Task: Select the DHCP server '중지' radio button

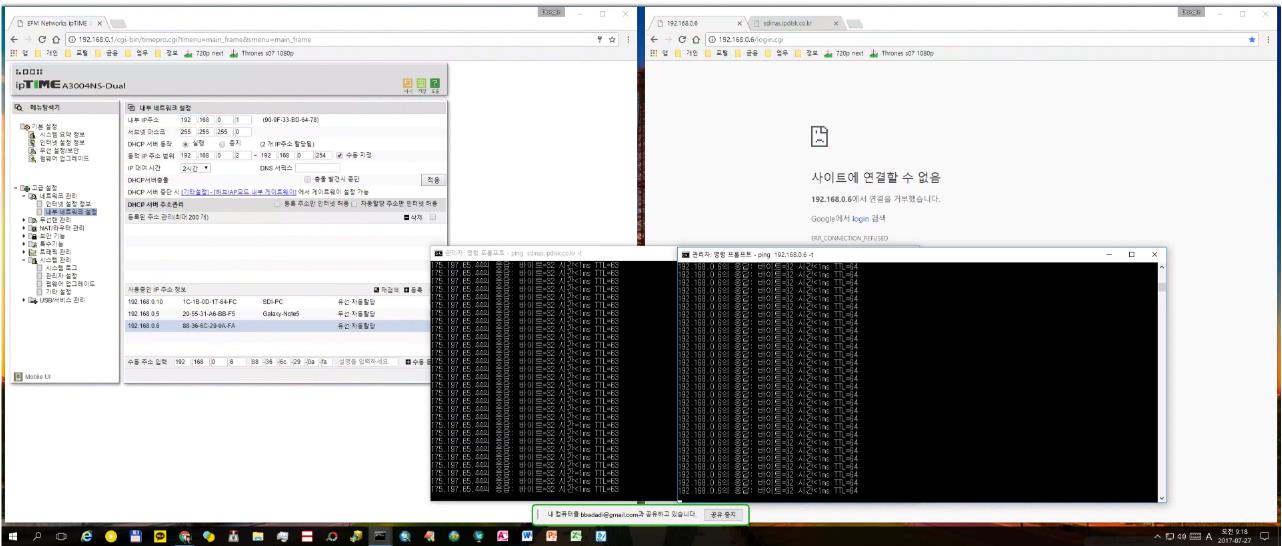Action: (x=222, y=143)
